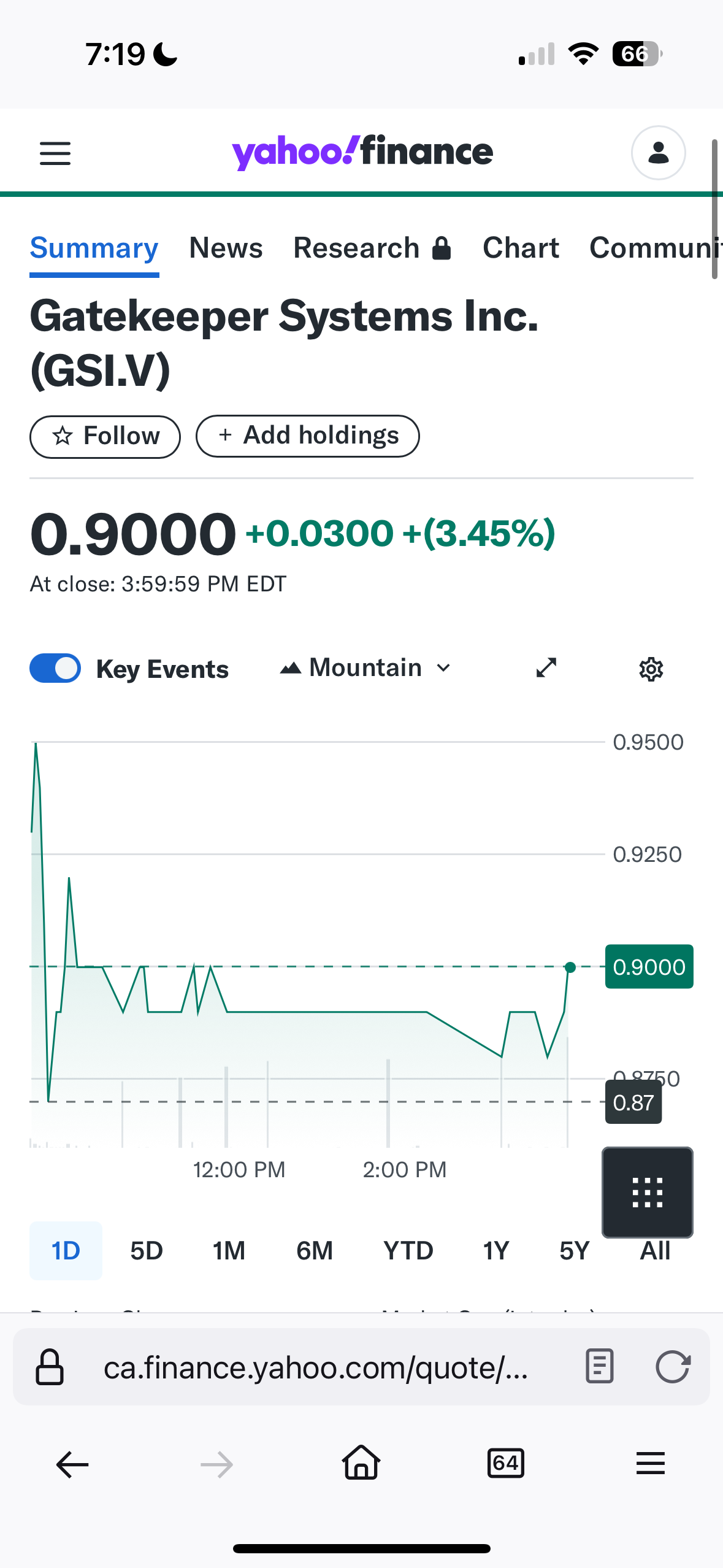Open the tabs counter showing 64
This screenshot has width=723, height=1568.
pyautogui.click(x=505, y=1464)
